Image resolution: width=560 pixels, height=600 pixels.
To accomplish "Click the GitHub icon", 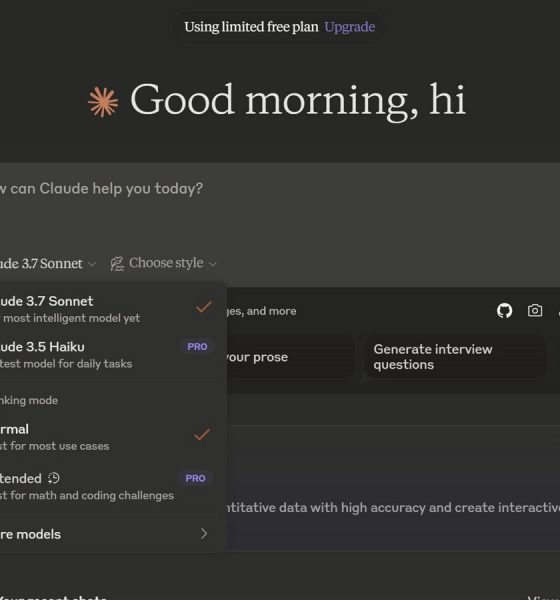I will [x=504, y=311].
